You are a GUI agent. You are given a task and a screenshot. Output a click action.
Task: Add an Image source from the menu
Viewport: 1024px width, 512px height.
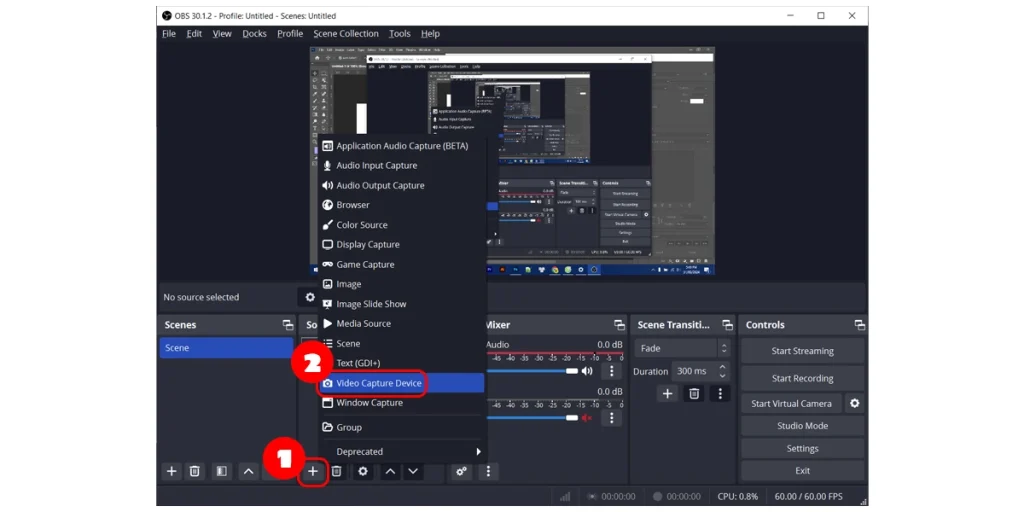402,284
